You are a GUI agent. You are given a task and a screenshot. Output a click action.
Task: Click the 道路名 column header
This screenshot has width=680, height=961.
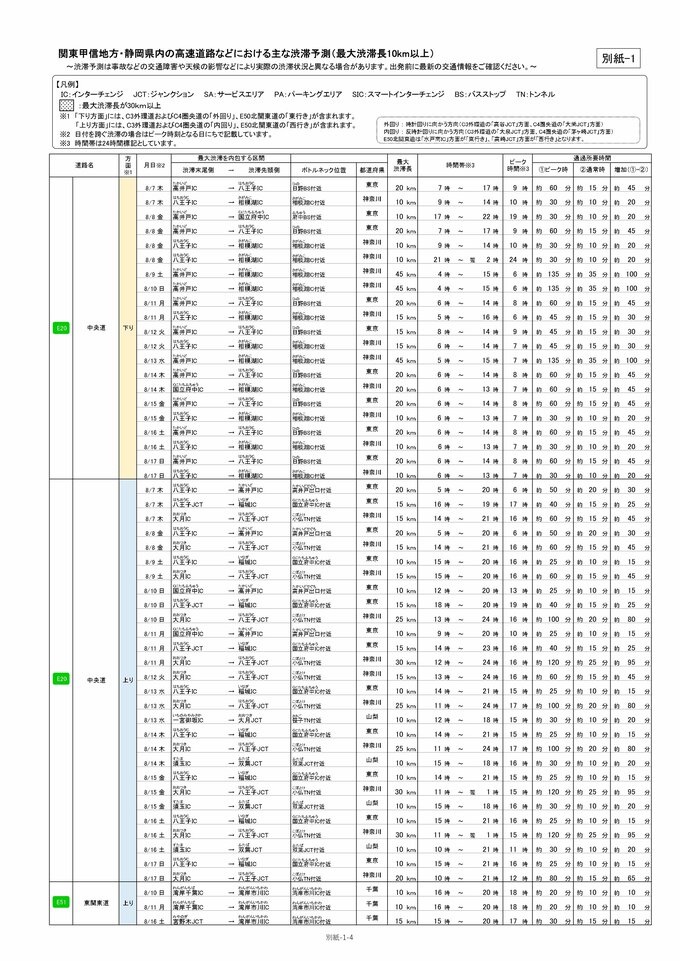tap(85, 165)
